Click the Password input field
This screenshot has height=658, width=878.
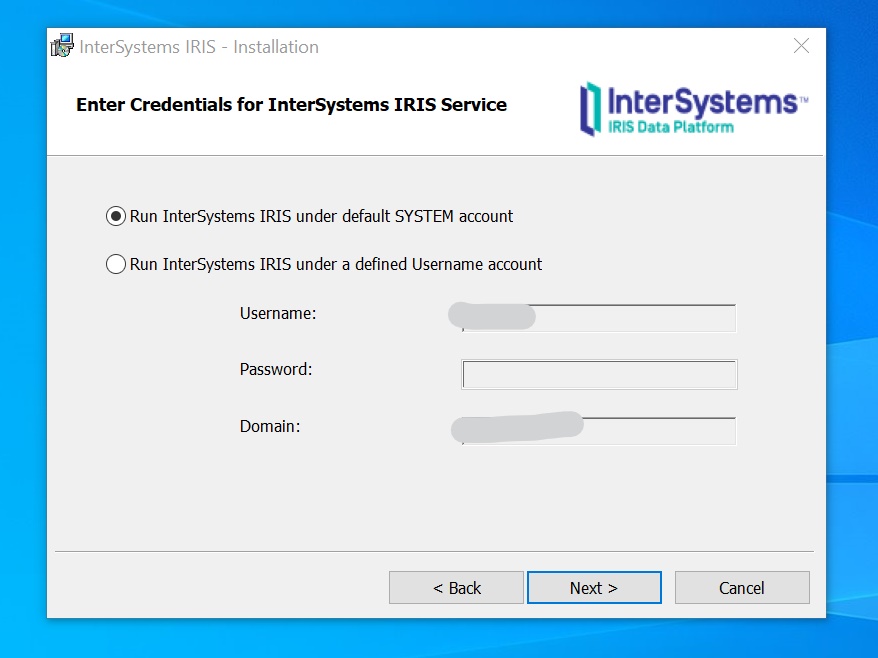tap(599, 374)
